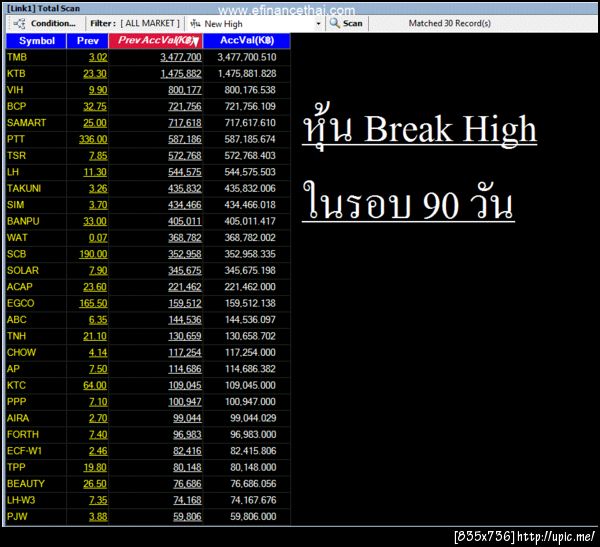Select the WAT symbol

pyautogui.click(x=17, y=238)
